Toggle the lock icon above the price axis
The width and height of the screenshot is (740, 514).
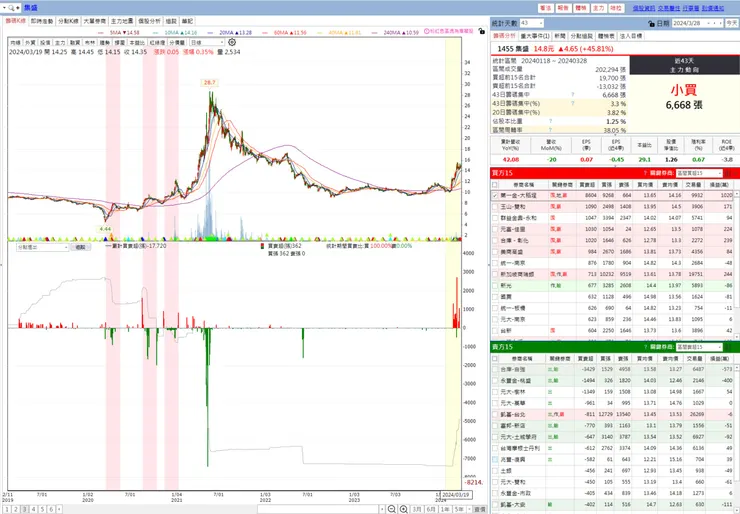coord(481,31)
